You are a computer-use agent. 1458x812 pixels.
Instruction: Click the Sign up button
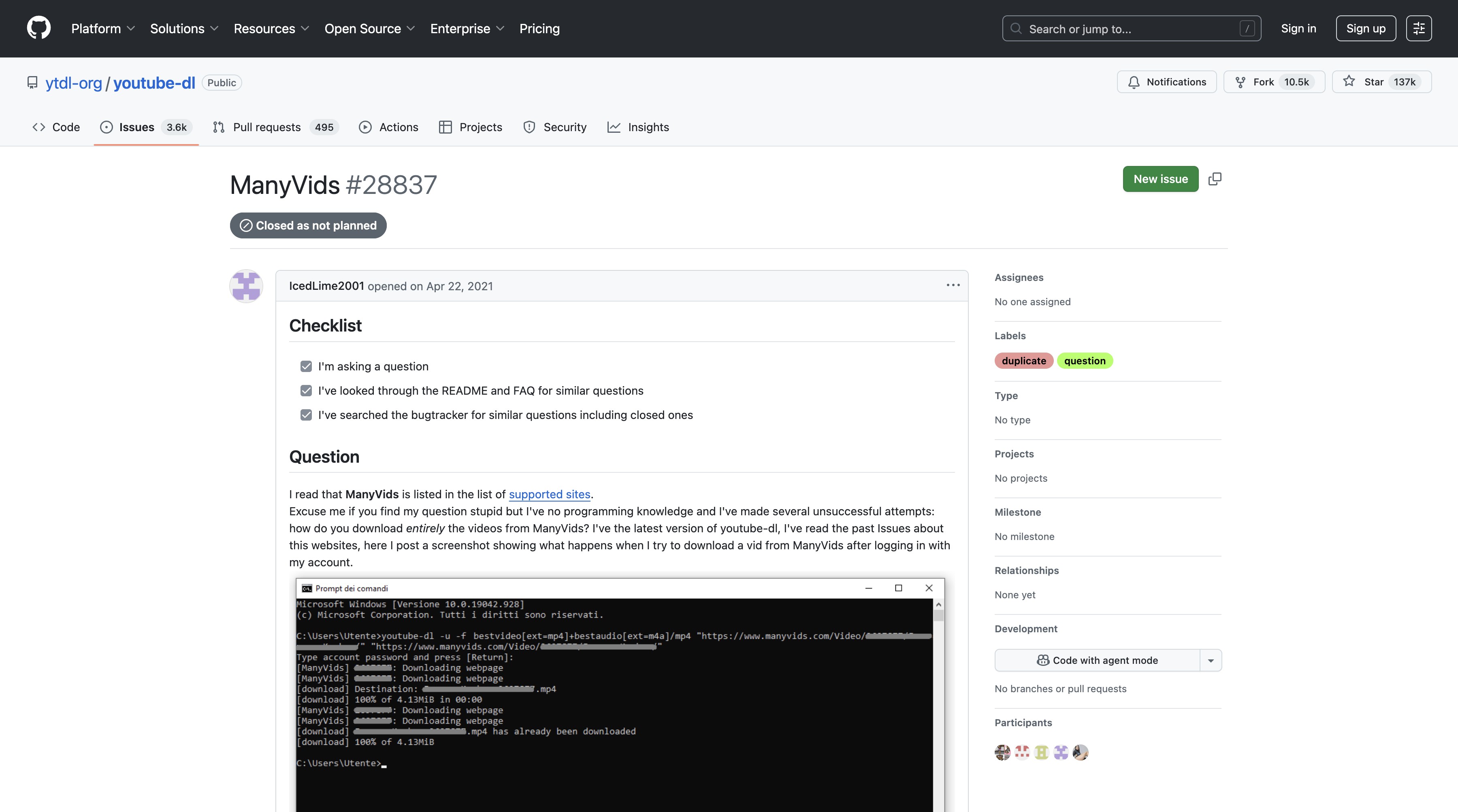[x=1366, y=28]
